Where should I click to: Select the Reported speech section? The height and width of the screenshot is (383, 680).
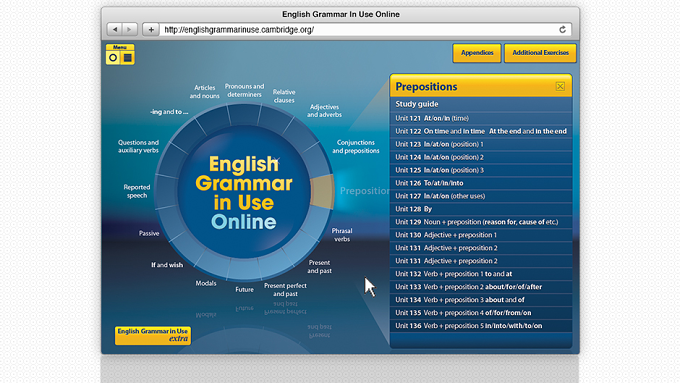(137, 191)
